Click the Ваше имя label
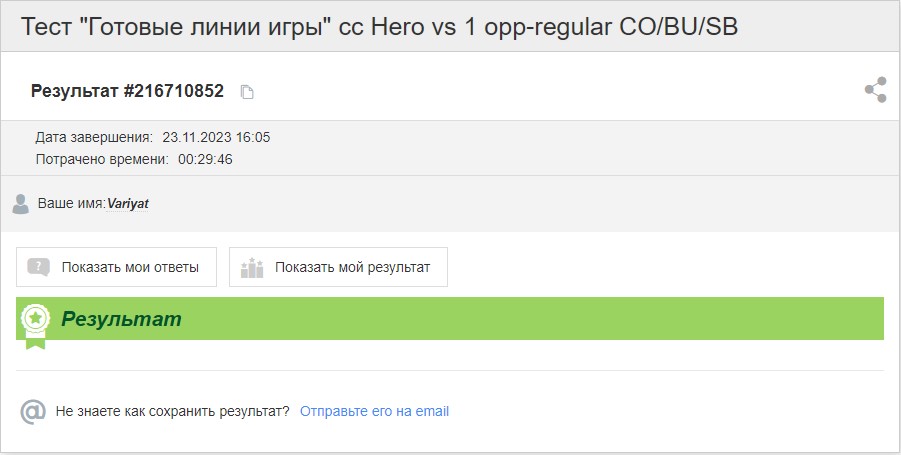 pos(72,203)
